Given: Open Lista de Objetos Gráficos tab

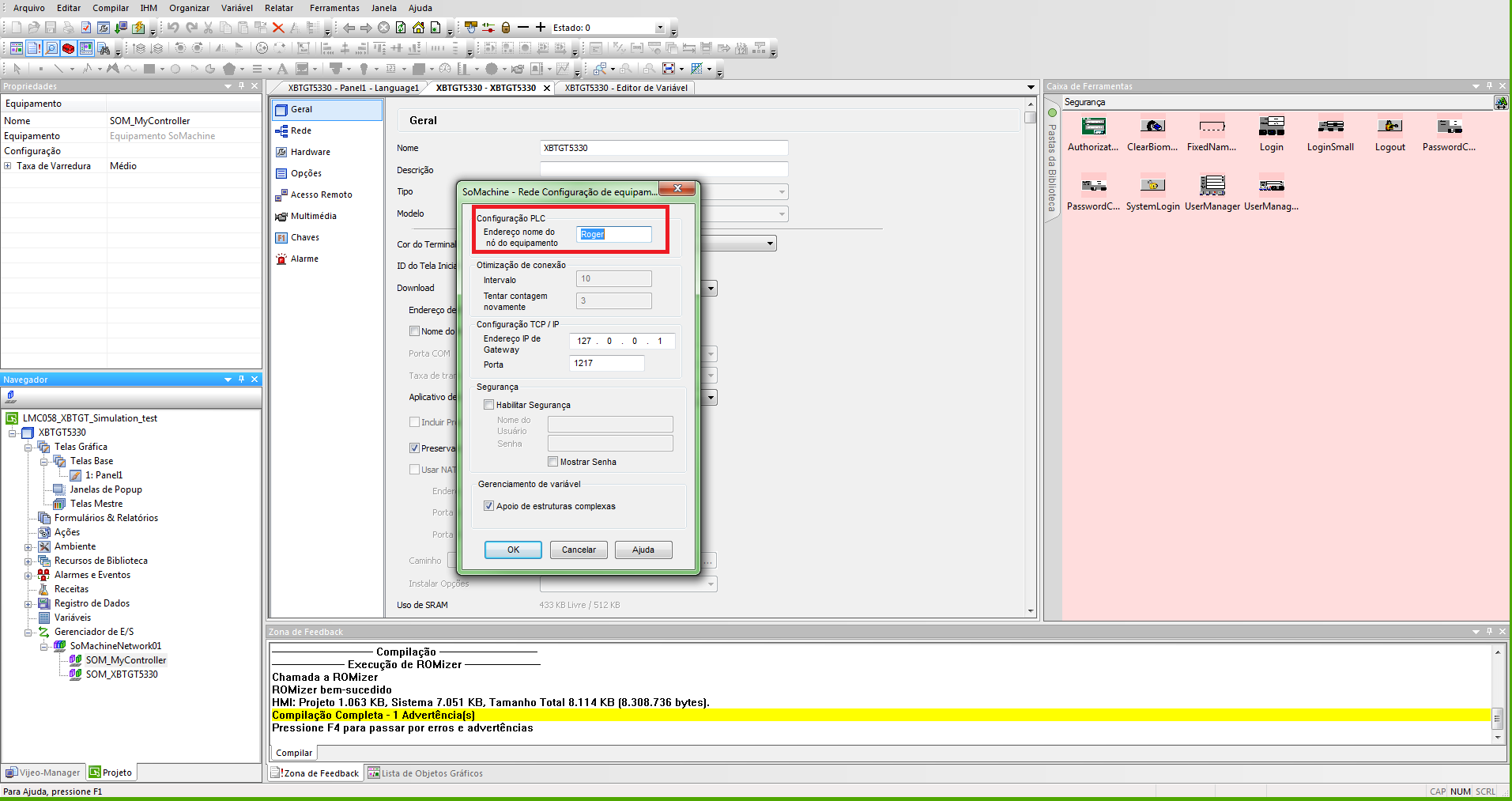Looking at the screenshot, I should [425, 773].
